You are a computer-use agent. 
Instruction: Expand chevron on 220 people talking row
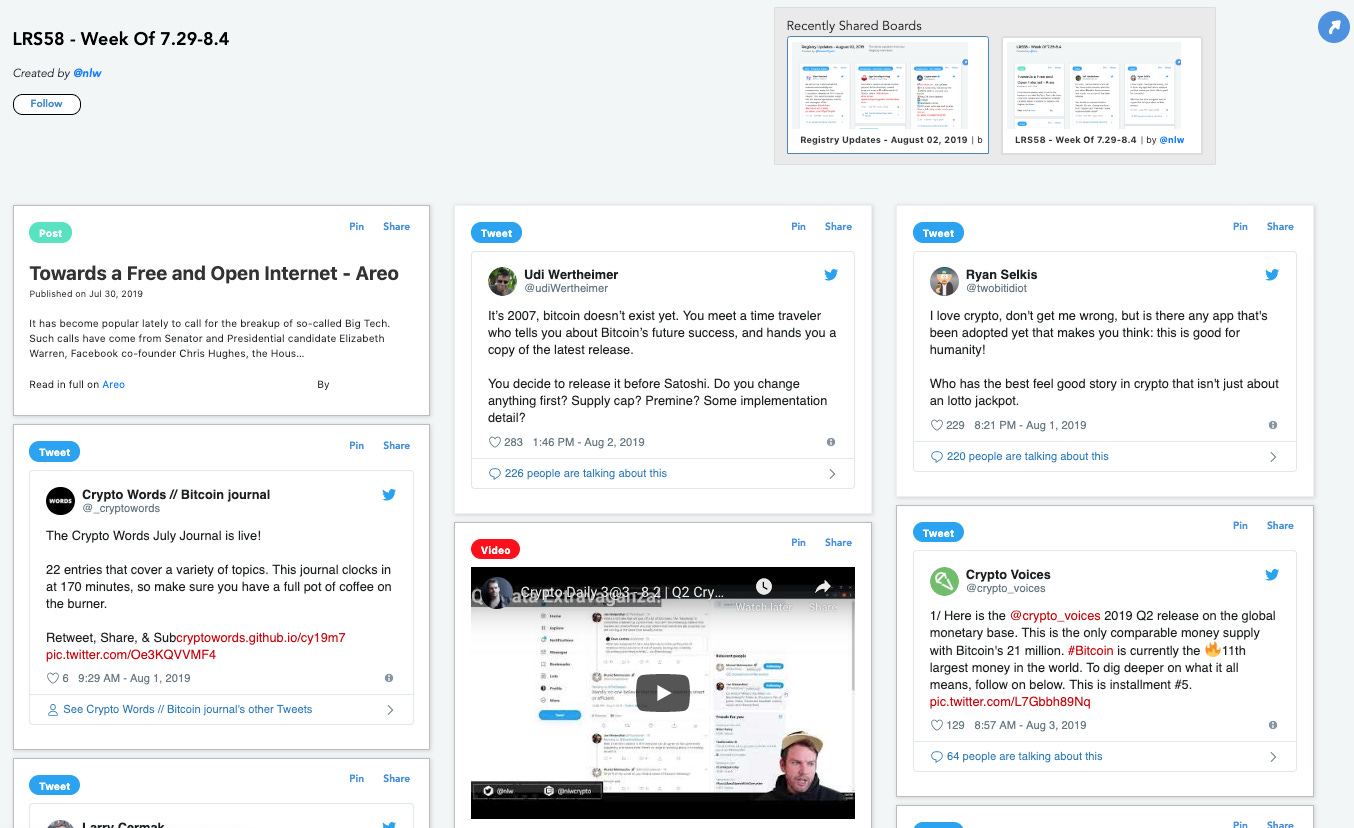[1274, 457]
